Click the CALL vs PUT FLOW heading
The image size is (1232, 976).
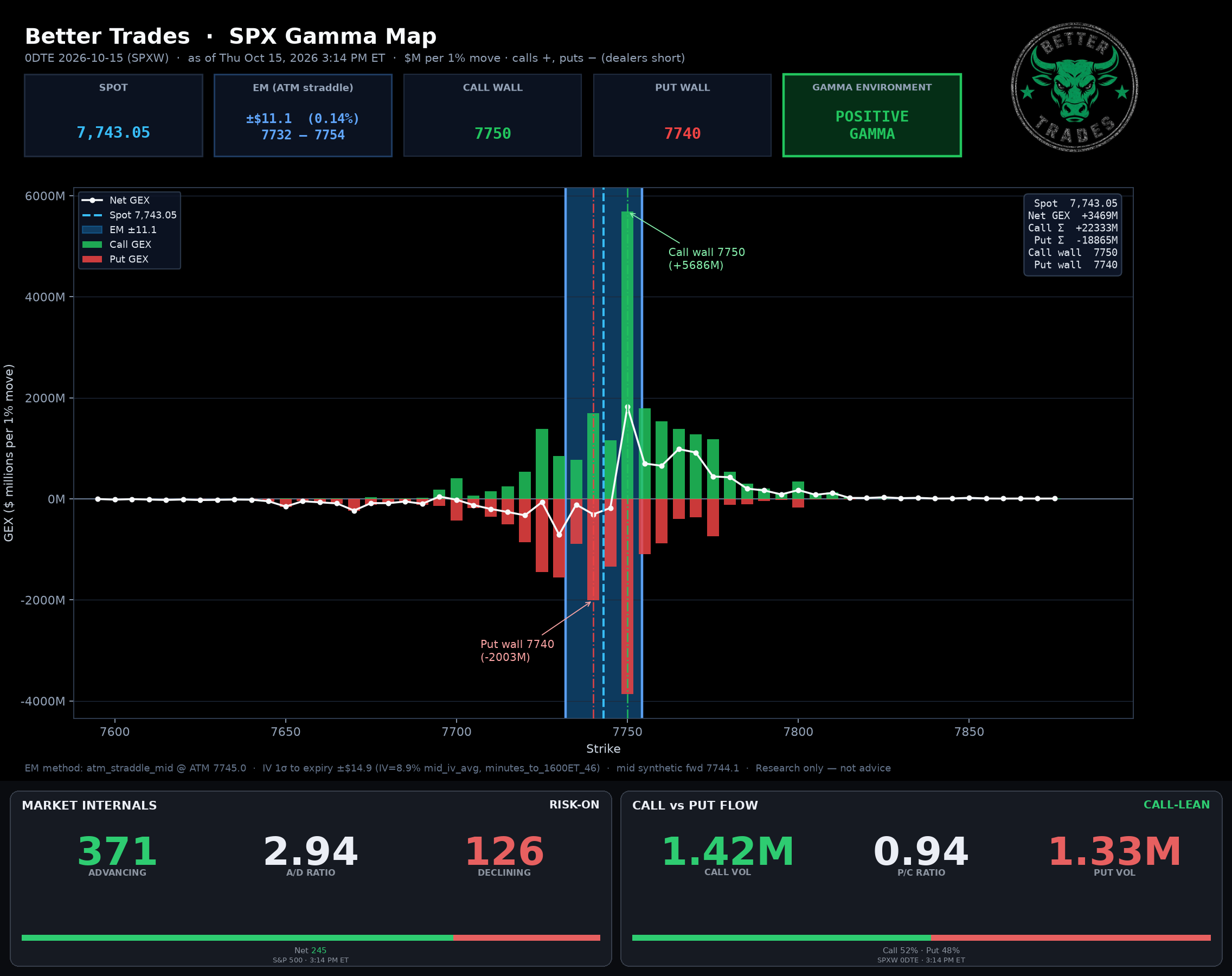695,805
